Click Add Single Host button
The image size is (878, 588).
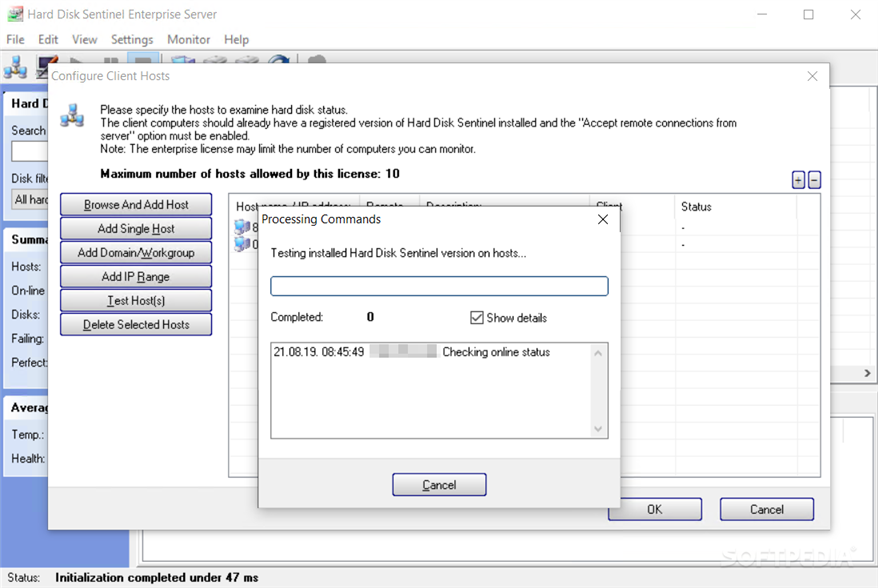pyautogui.click(x=136, y=228)
